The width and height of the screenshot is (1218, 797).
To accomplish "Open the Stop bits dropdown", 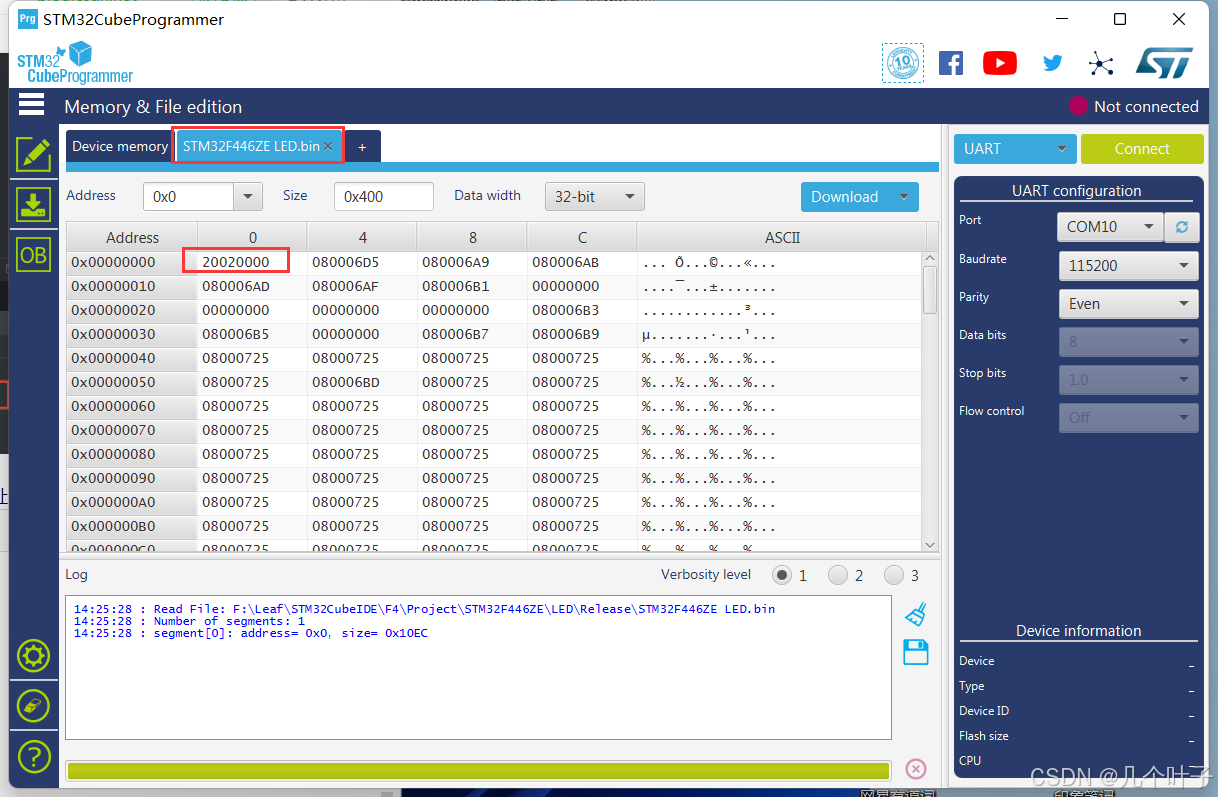I will coord(1127,380).
